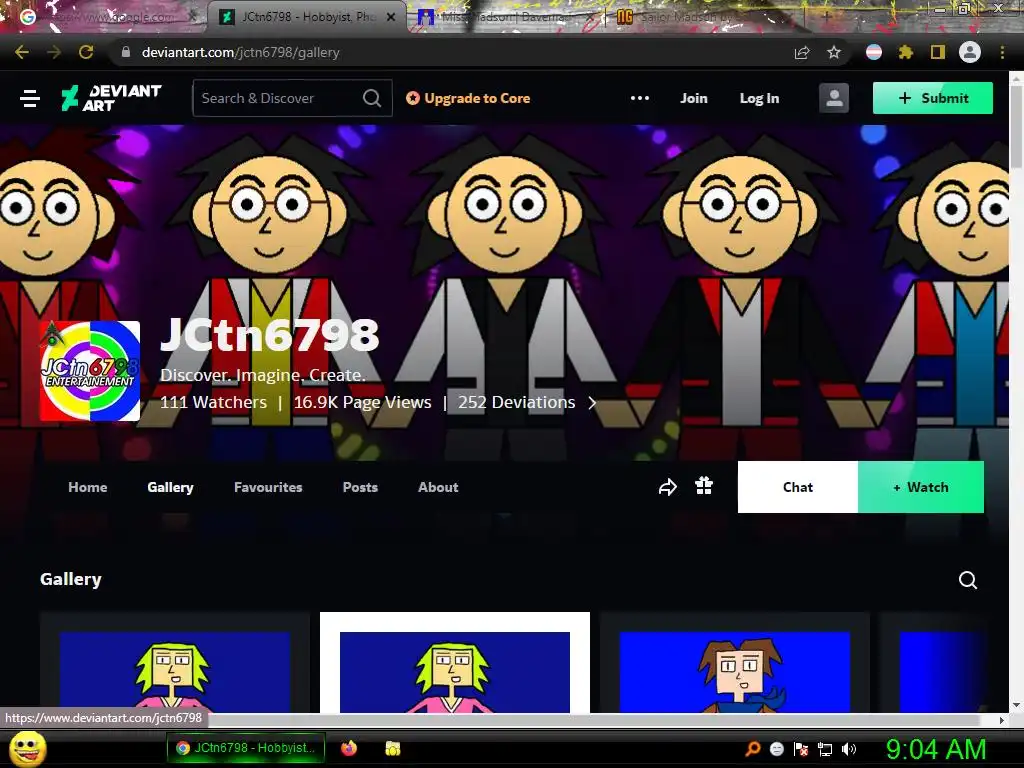This screenshot has width=1024, height=768.
Task: Open the Favourites tab
Action: pos(268,487)
